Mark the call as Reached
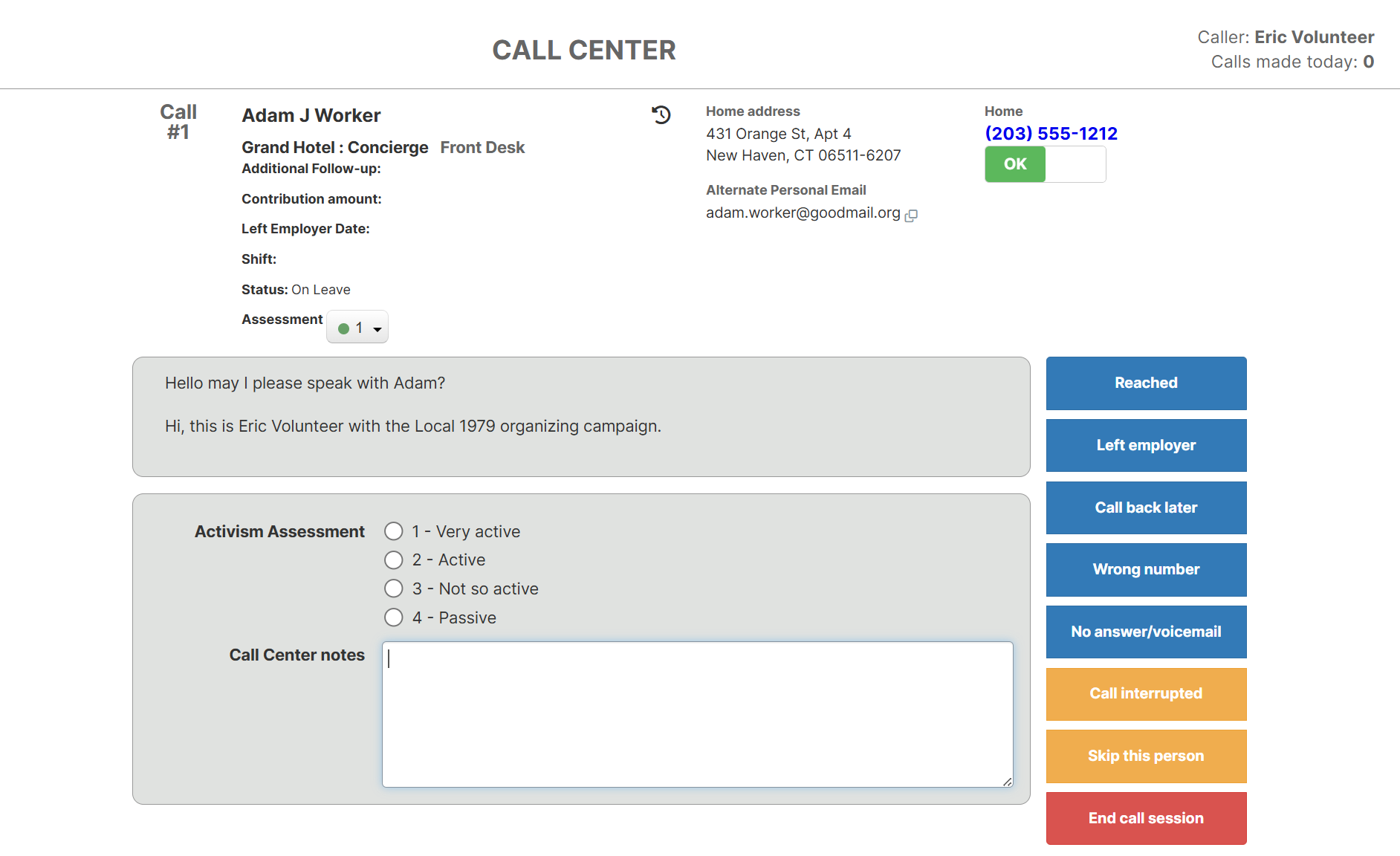Viewport: 1400px width, 856px height. coord(1145,383)
